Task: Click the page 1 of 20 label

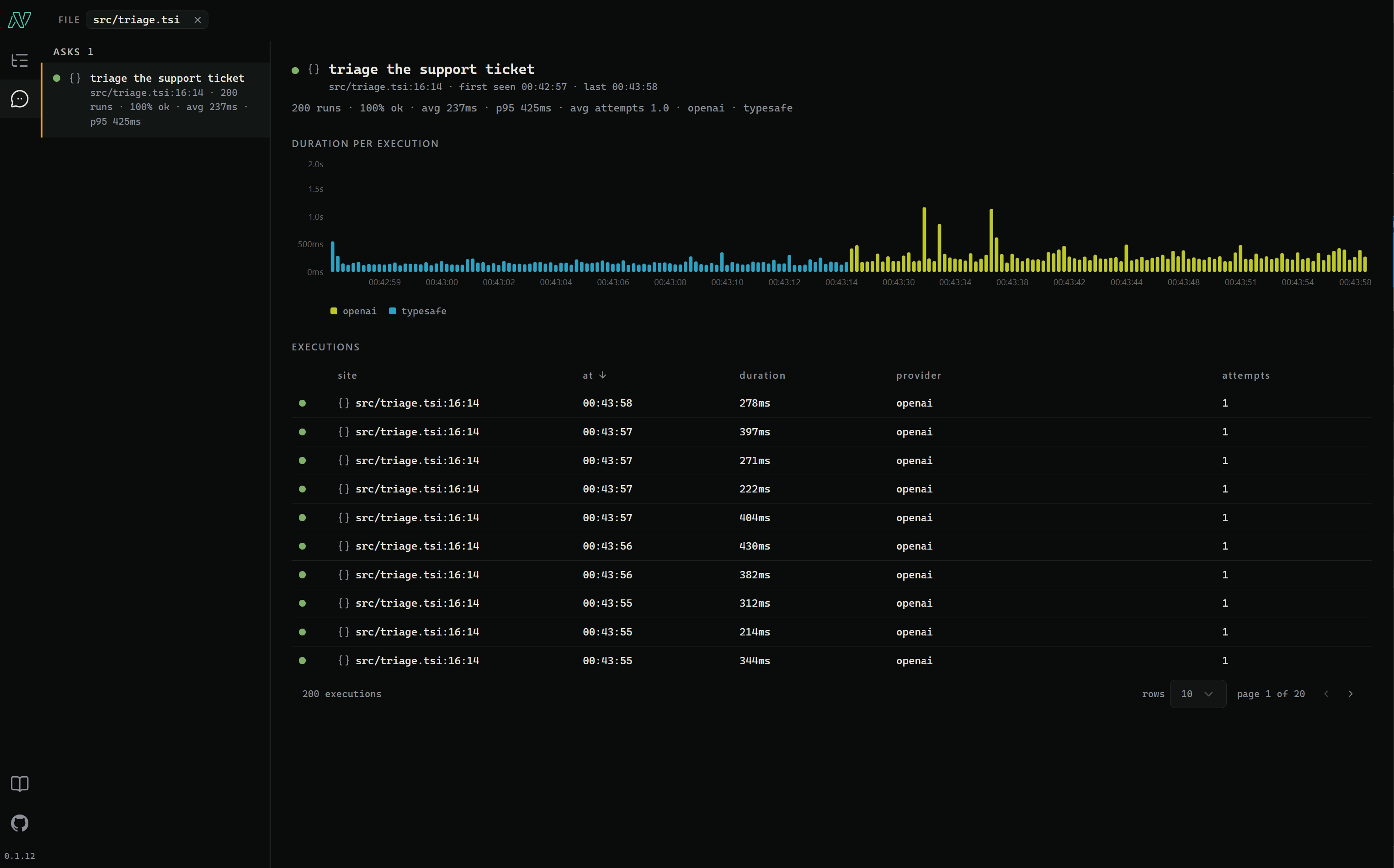Action: (x=1271, y=694)
